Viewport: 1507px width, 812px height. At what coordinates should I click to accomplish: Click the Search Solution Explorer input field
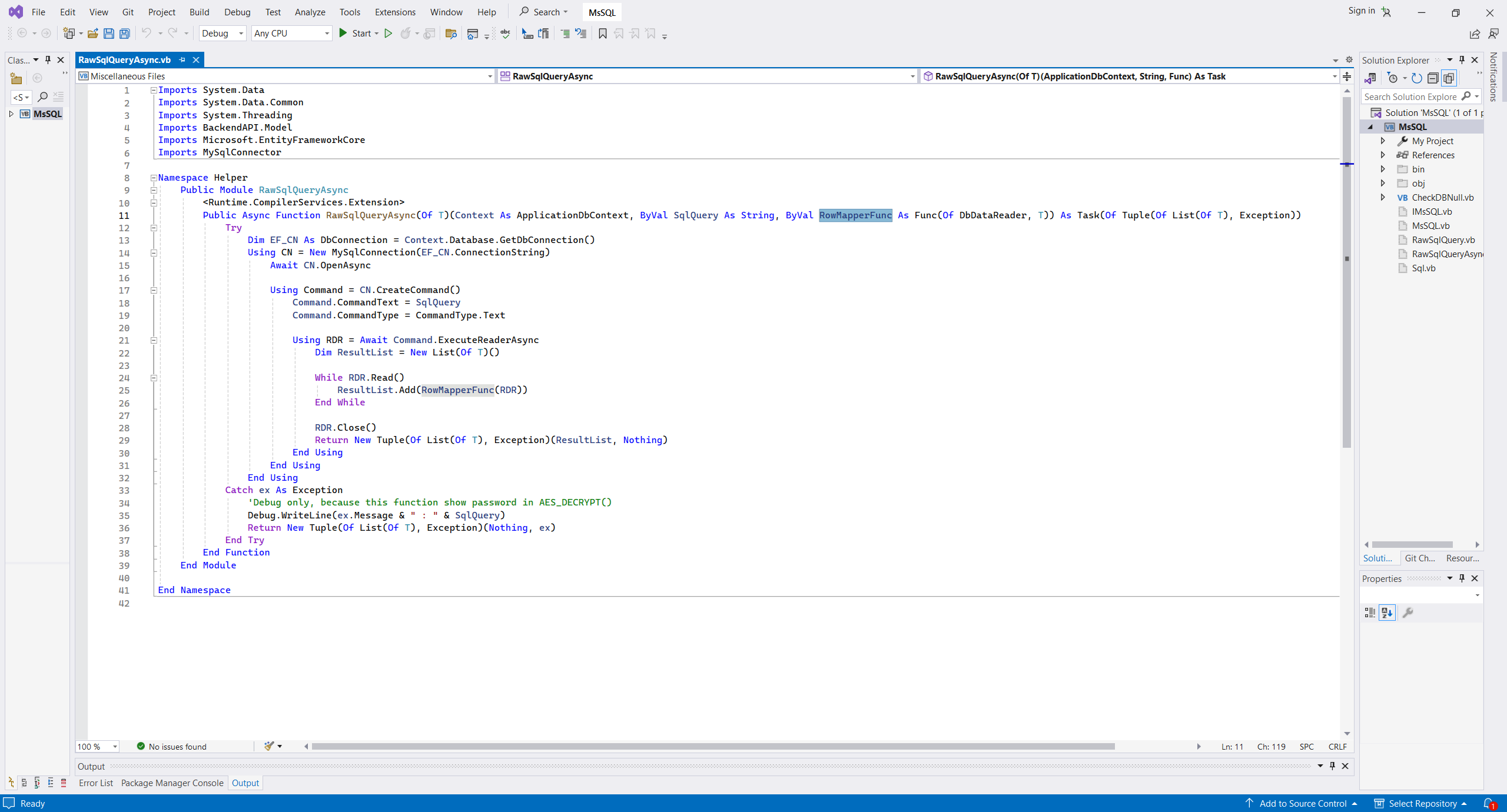[x=1410, y=96]
